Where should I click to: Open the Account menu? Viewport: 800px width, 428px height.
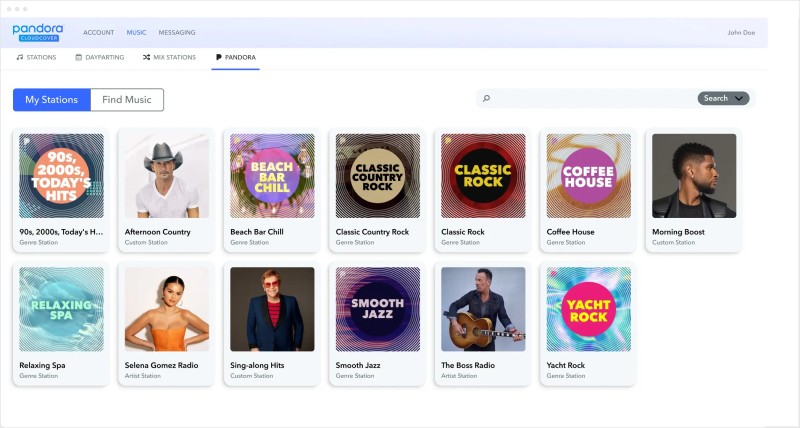click(x=98, y=32)
